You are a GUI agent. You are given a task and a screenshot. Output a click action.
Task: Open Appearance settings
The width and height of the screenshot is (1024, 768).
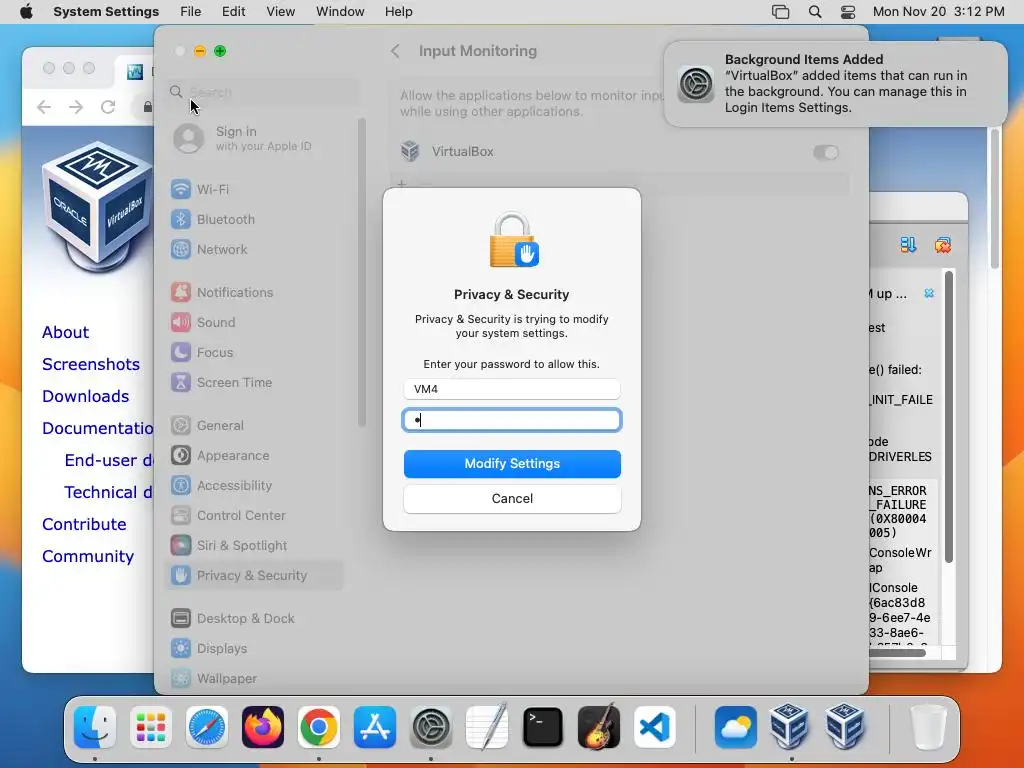[255, 456]
